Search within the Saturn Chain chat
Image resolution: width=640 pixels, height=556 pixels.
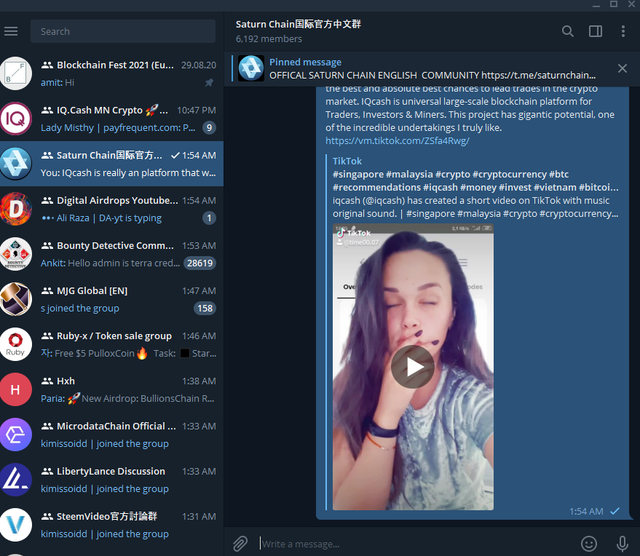(567, 31)
